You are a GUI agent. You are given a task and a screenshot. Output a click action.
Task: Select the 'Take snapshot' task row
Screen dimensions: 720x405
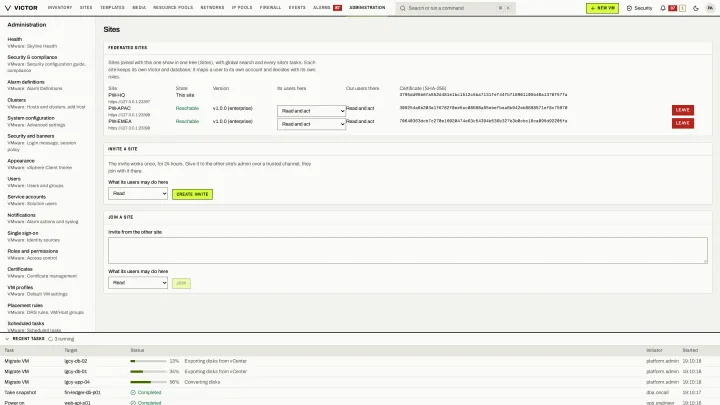pos(360,393)
